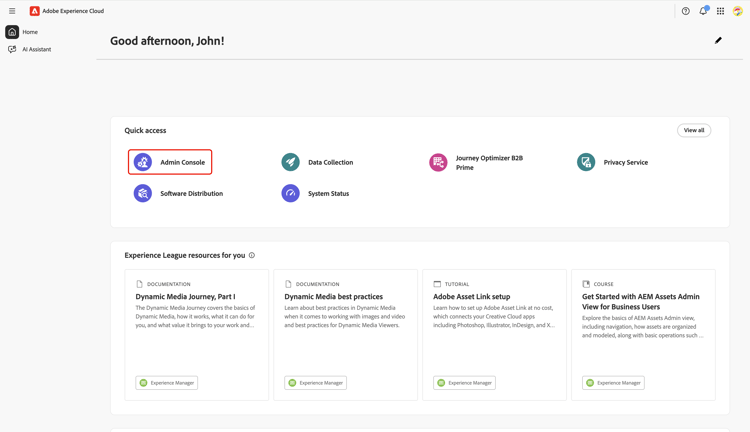Open Dynamic Media Journey, Part I documentation
This screenshot has height=432, width=750.
point(186,297)
